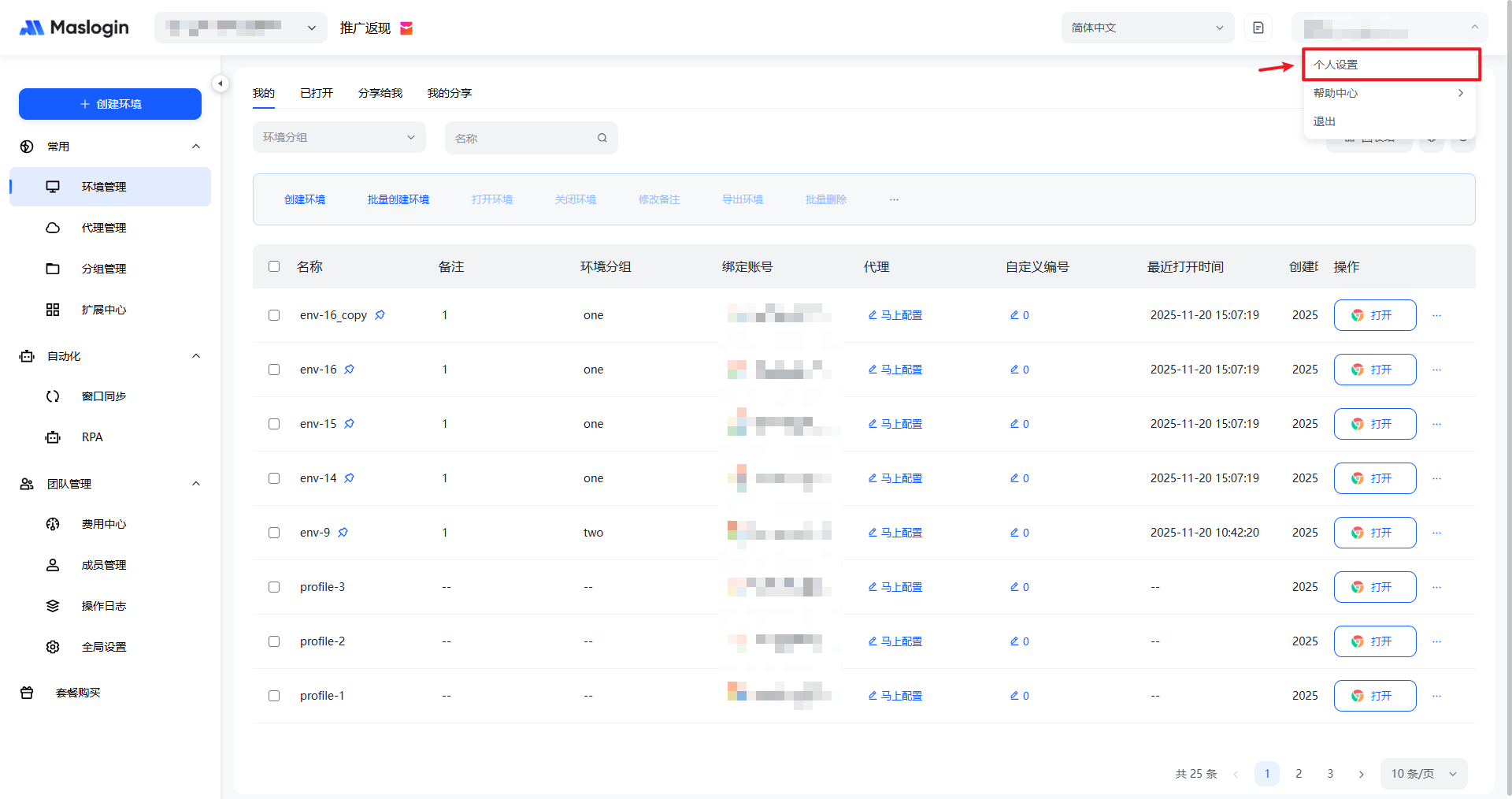Open the 简体中文 language dropdown
This screenshot has height=799, width=1512.
[x=1147, y=28]
